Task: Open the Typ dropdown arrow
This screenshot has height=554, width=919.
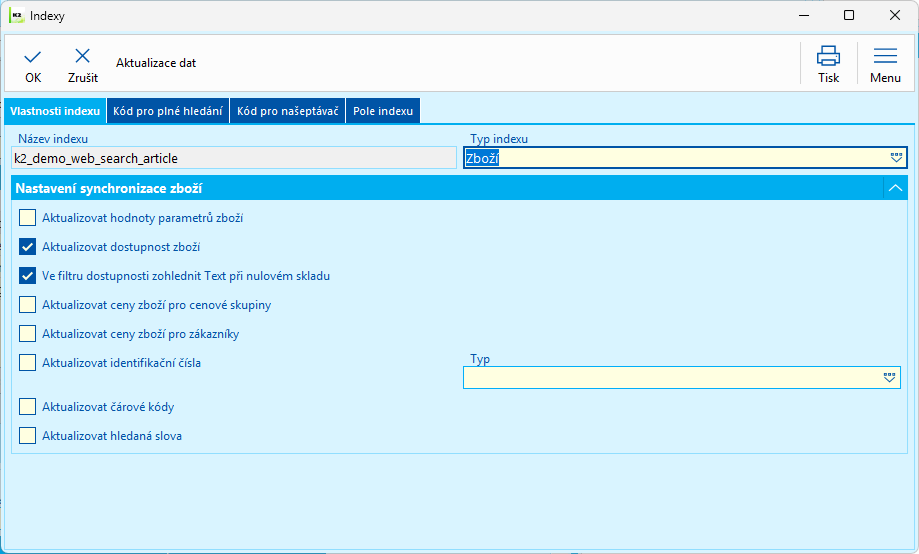Action: click(889, 378)
